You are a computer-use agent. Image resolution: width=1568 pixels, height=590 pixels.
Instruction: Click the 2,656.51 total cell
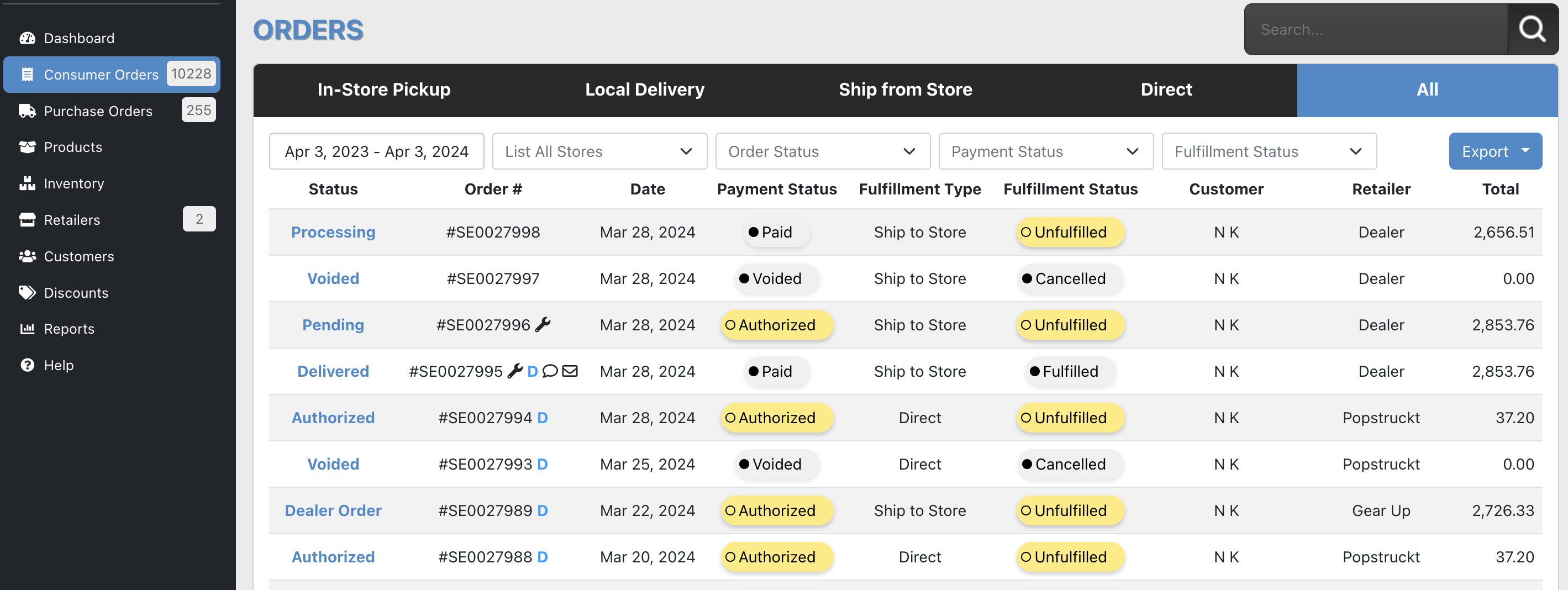(x=1503, y=232)
